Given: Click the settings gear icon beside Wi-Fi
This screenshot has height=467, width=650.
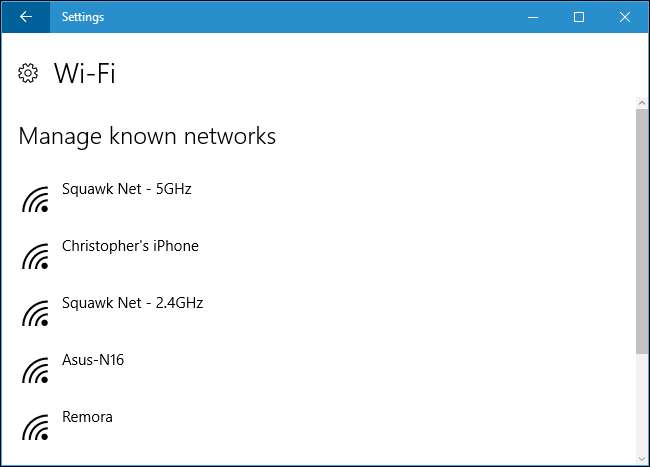Looking at the screenshot, I should (x=28, y=73).
